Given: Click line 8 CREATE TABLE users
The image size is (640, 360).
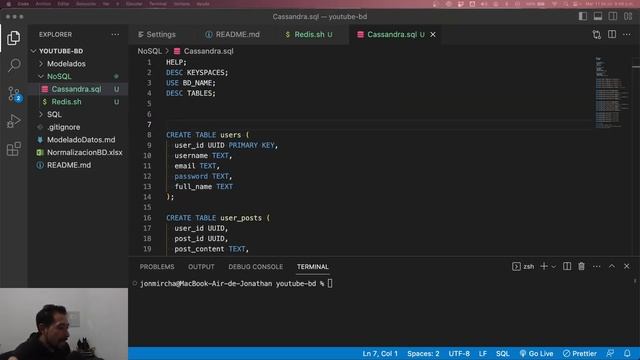Looking at the screenshot, I should tap(207, 135).
